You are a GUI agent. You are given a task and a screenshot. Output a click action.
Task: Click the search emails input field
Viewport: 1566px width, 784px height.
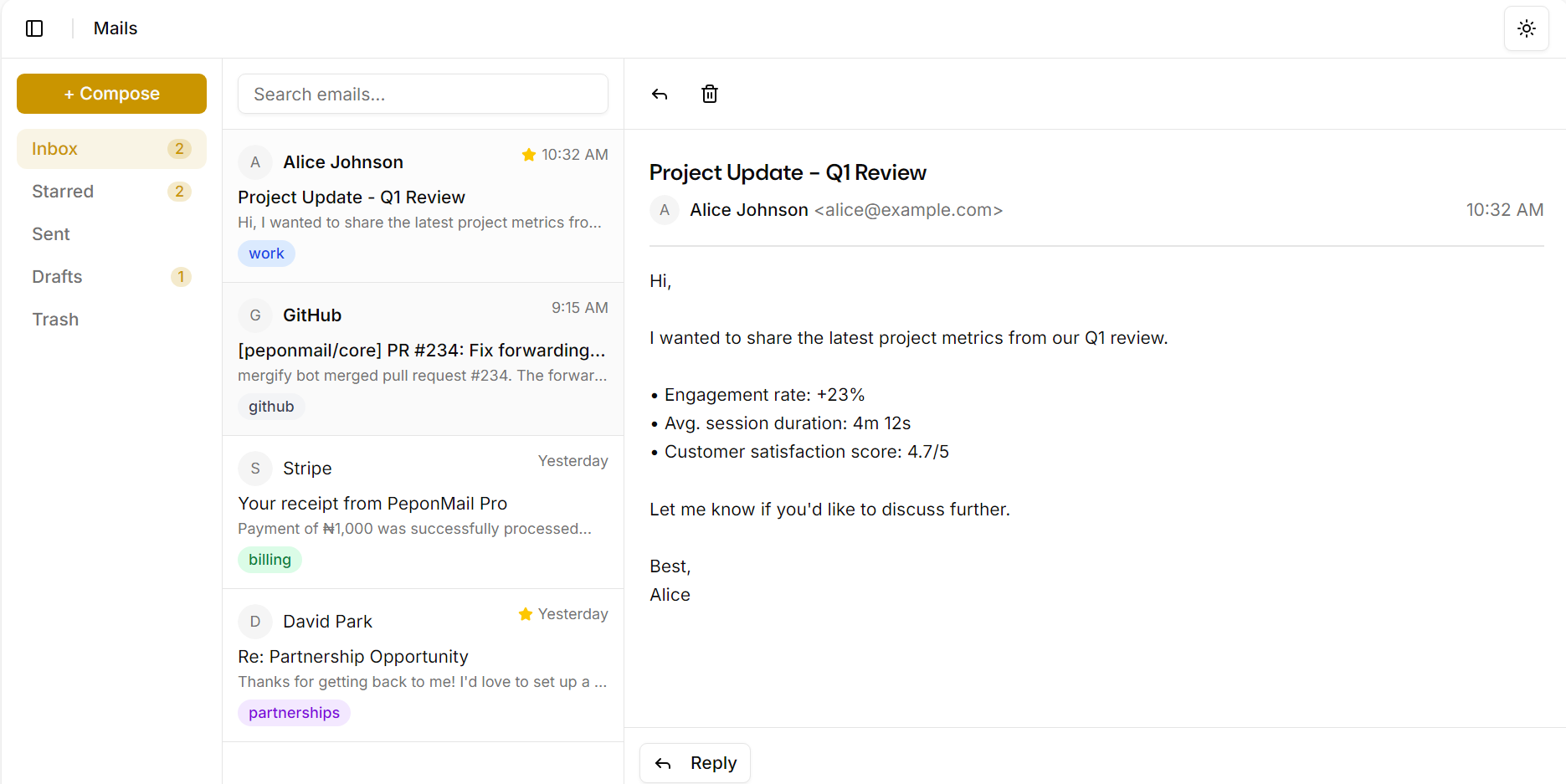[x=423, y=94]
